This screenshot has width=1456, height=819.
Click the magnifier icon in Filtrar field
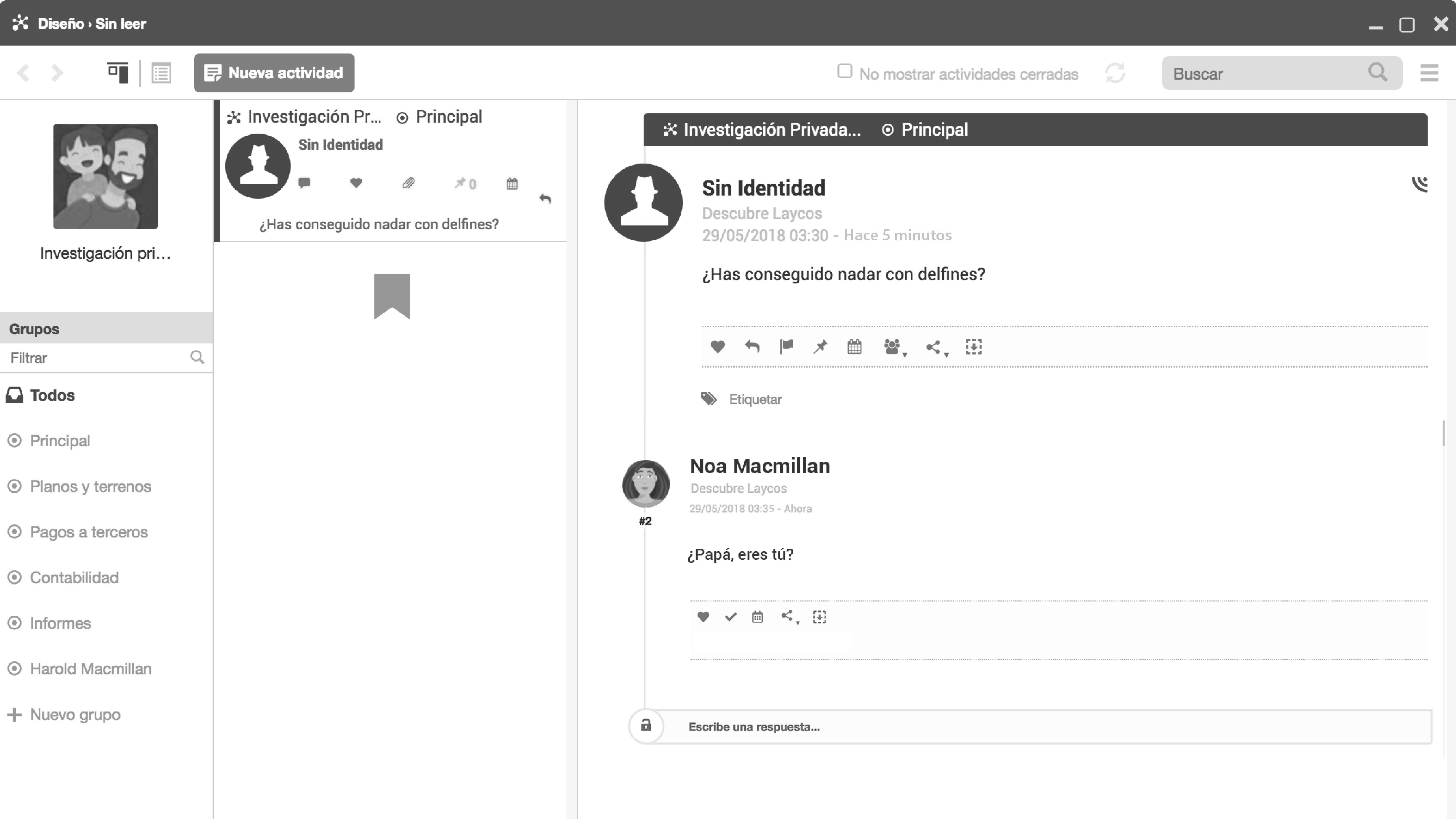tap(197, 357)
